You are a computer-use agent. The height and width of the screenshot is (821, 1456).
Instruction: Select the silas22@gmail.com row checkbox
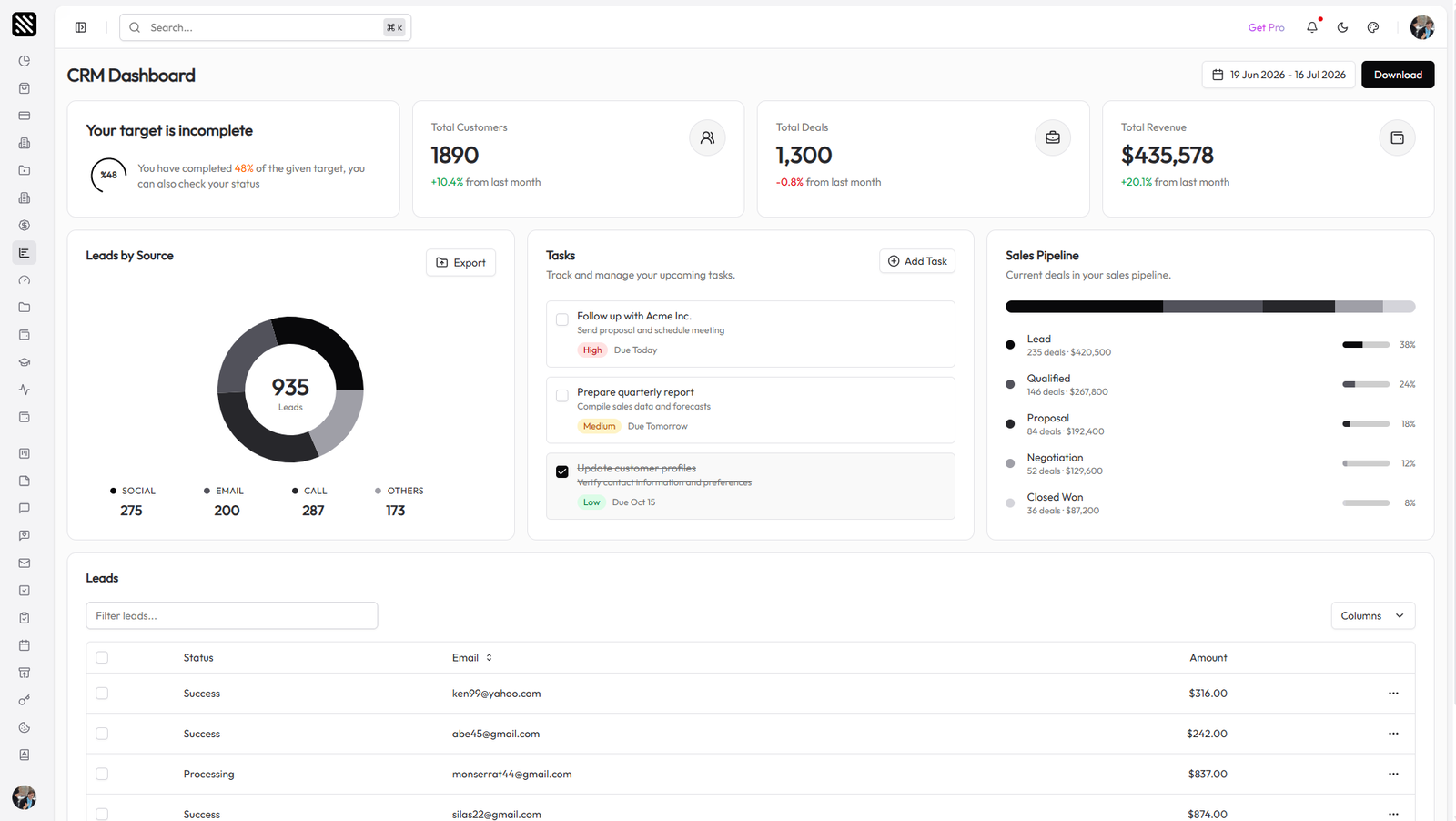[x=102, y=814]
